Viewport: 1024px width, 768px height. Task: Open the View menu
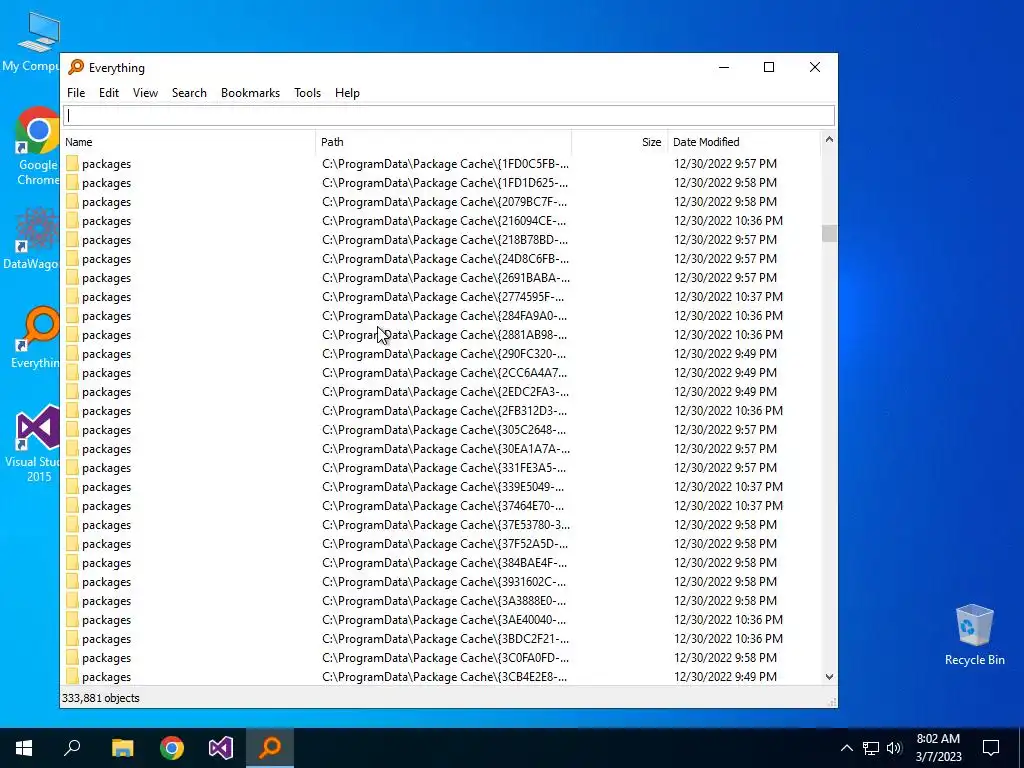click(145, 93)
